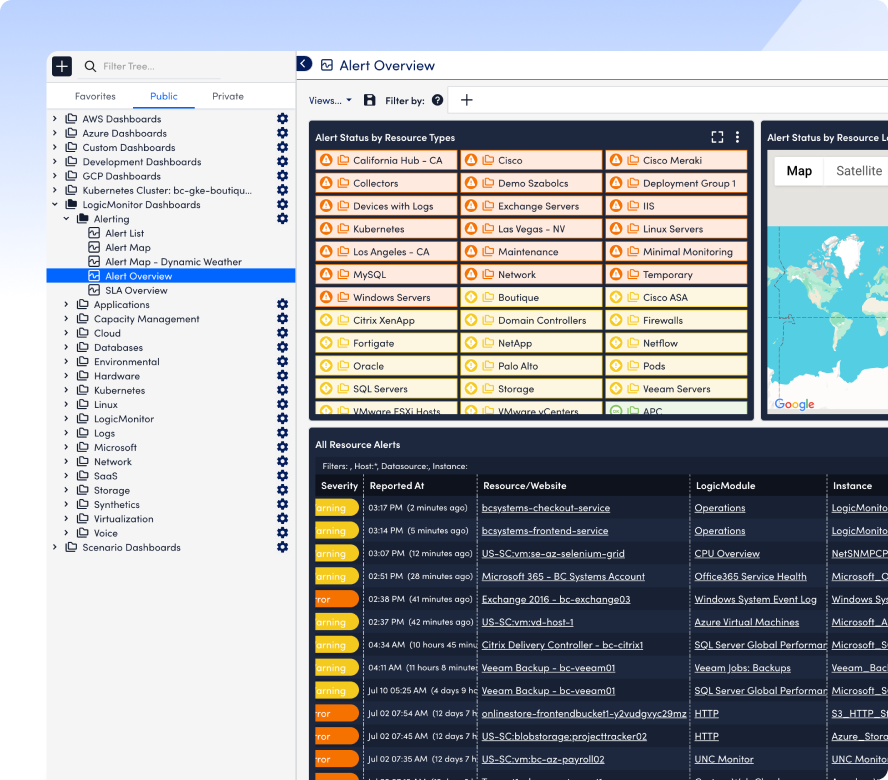Viewport: 888px width, 780px height.
Task: Open the Office365 Service Health link
Action: point(750,576)
